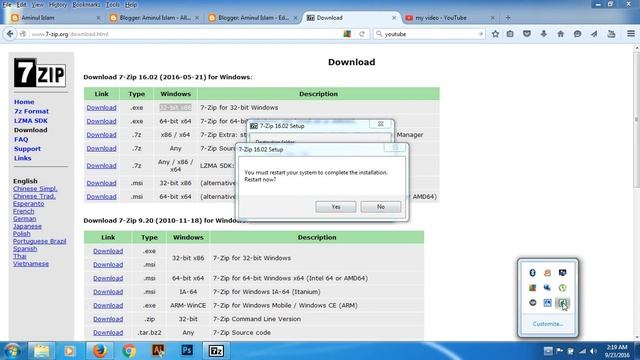Open a new tab with plus button

pos(508,18)
